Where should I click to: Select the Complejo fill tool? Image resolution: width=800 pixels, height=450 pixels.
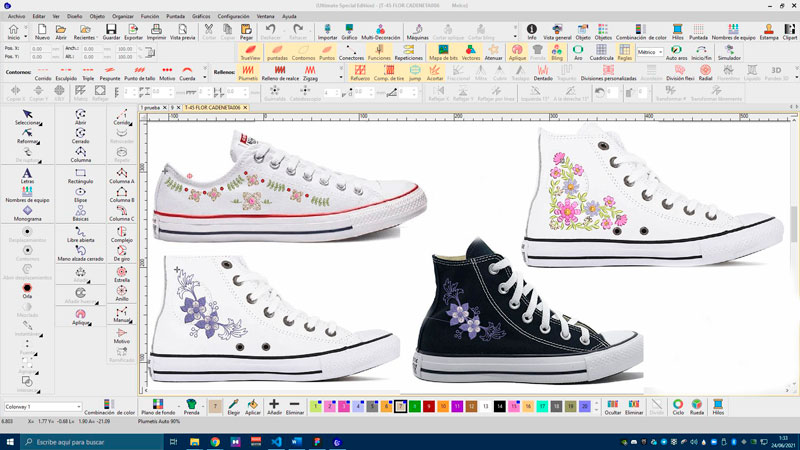[x=121, y=234]
